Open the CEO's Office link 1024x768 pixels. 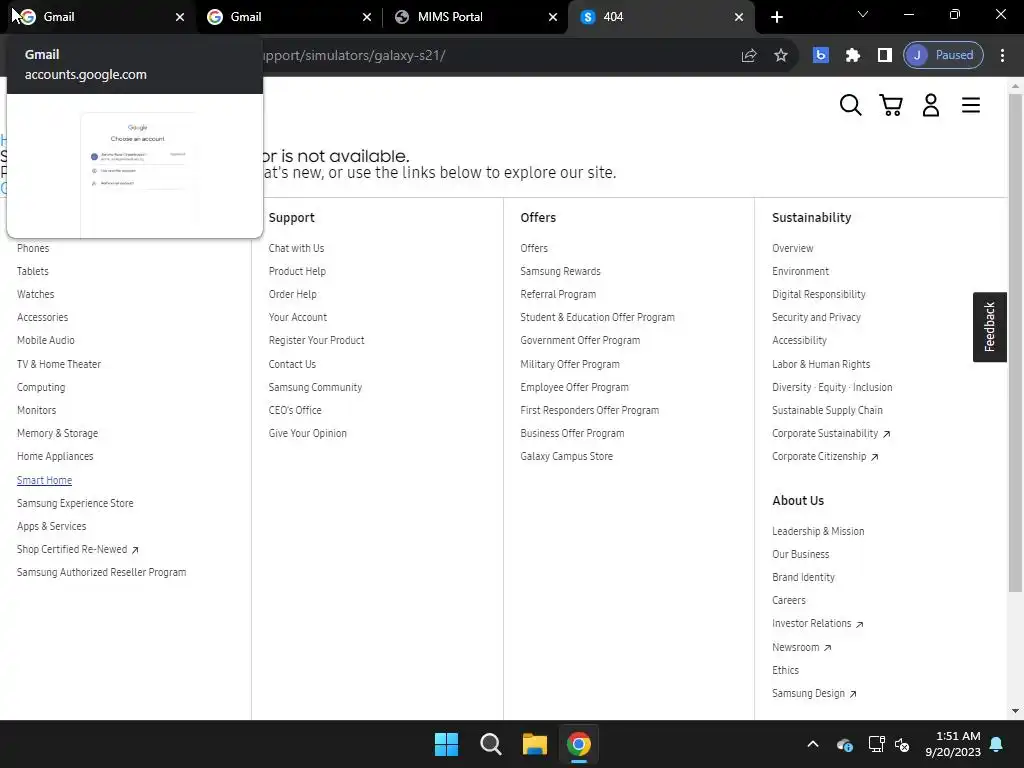pos(295,410)
